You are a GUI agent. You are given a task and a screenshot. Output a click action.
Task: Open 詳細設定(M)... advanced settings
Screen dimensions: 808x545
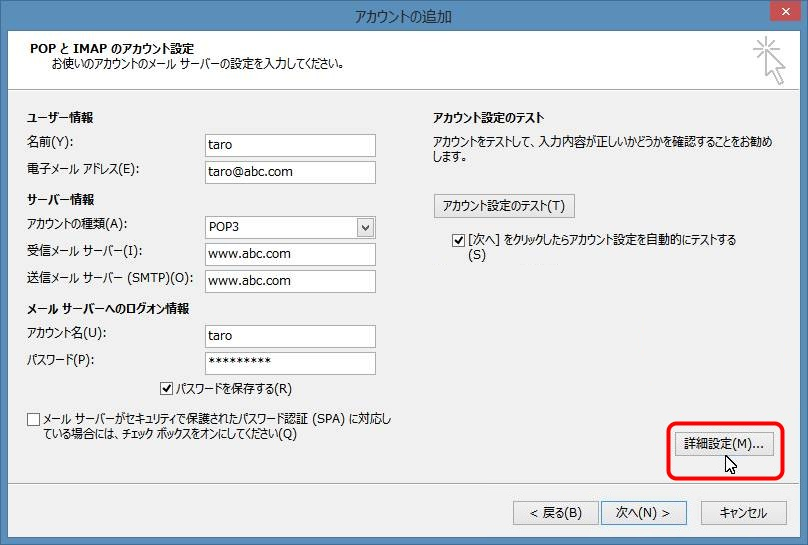coord(723,443)
